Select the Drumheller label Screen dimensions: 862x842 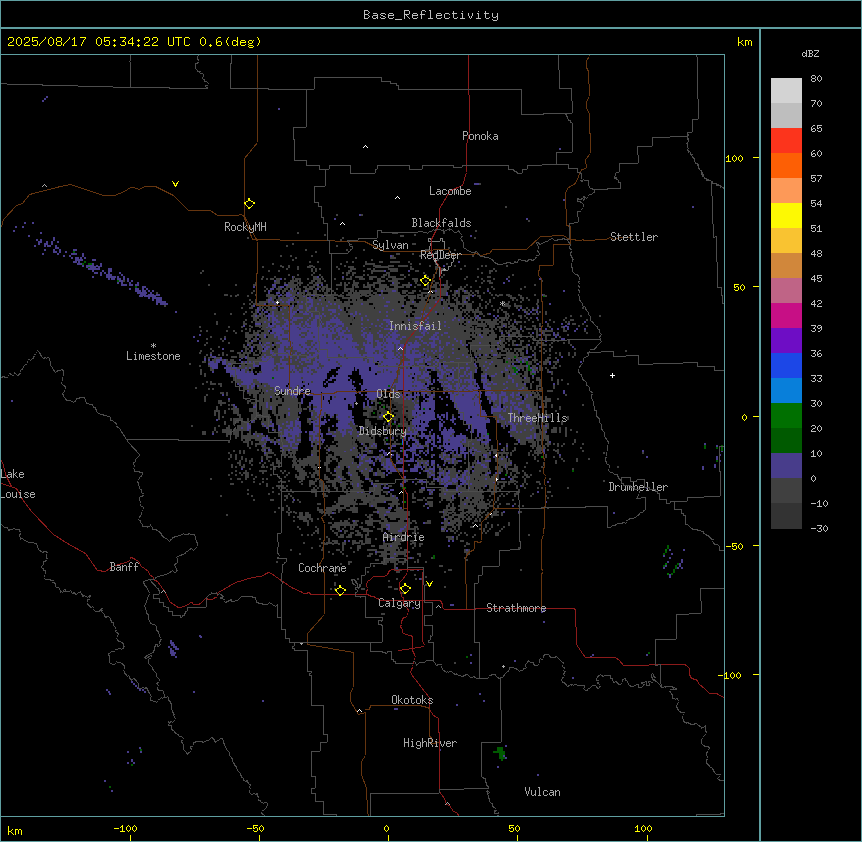pyautogui.click(x=638, y=487)
